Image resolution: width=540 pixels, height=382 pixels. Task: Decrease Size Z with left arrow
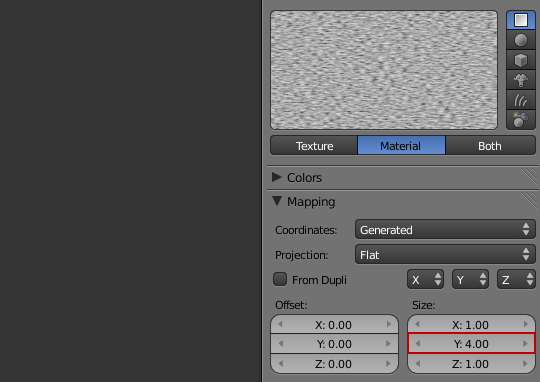(x=417, y=363)
